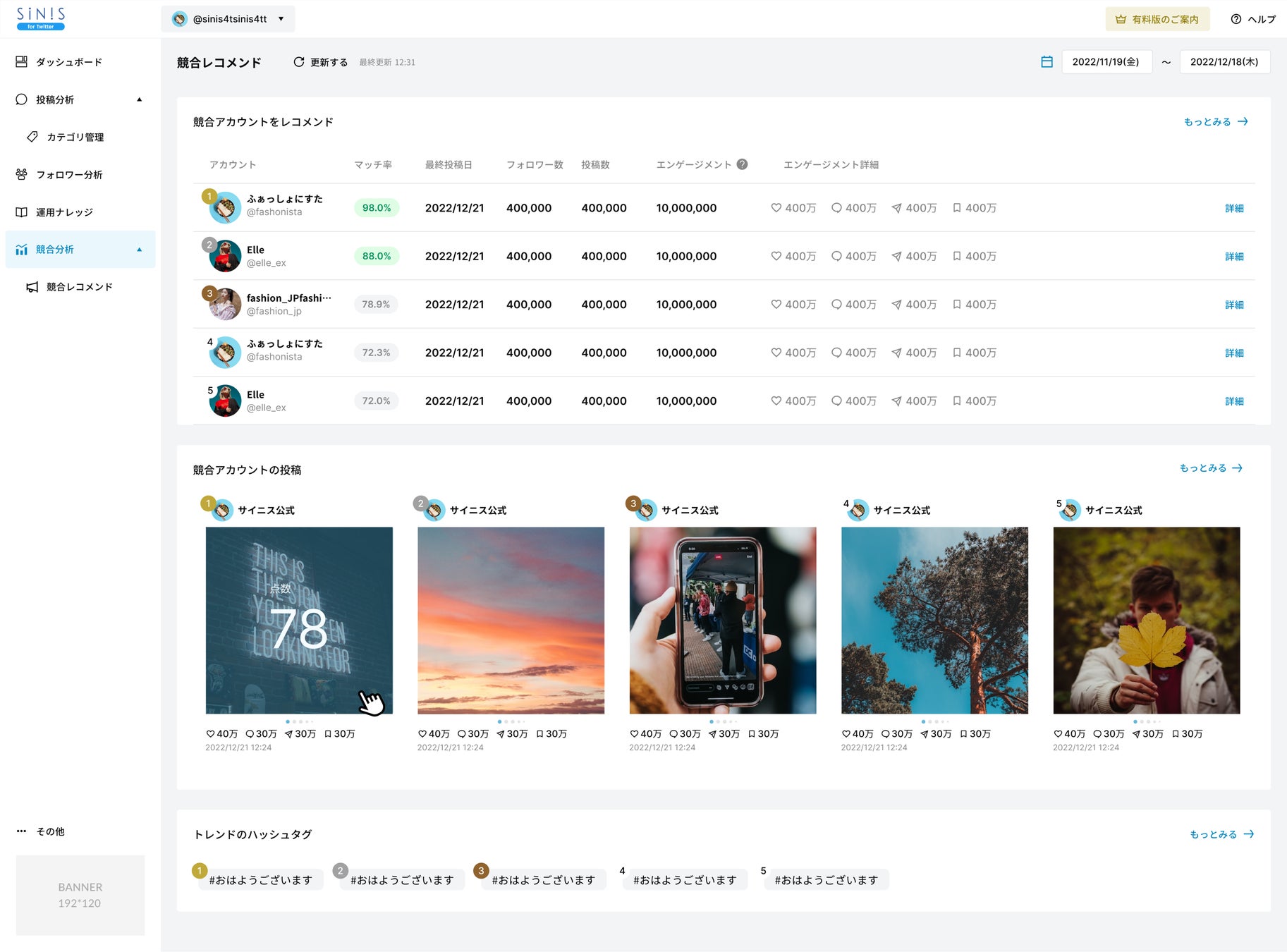Click the 競合分析 chart icon
Image resolution: width=1287 pixels, height=952 pixels.
(x=22, y=250)
